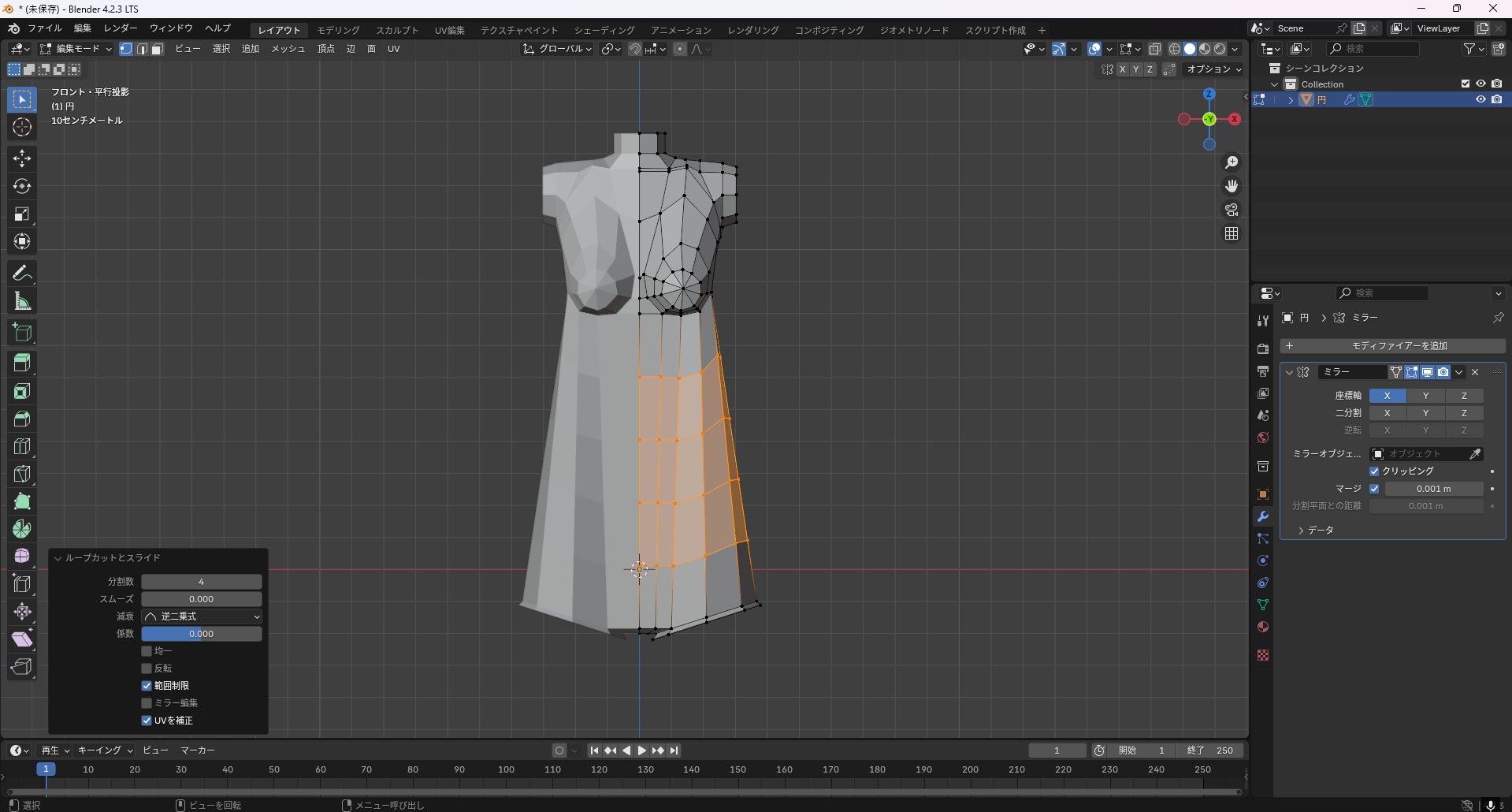Remove the ミラー modifier with X button
This screenshot has height=812, width=1512.
1475,372
